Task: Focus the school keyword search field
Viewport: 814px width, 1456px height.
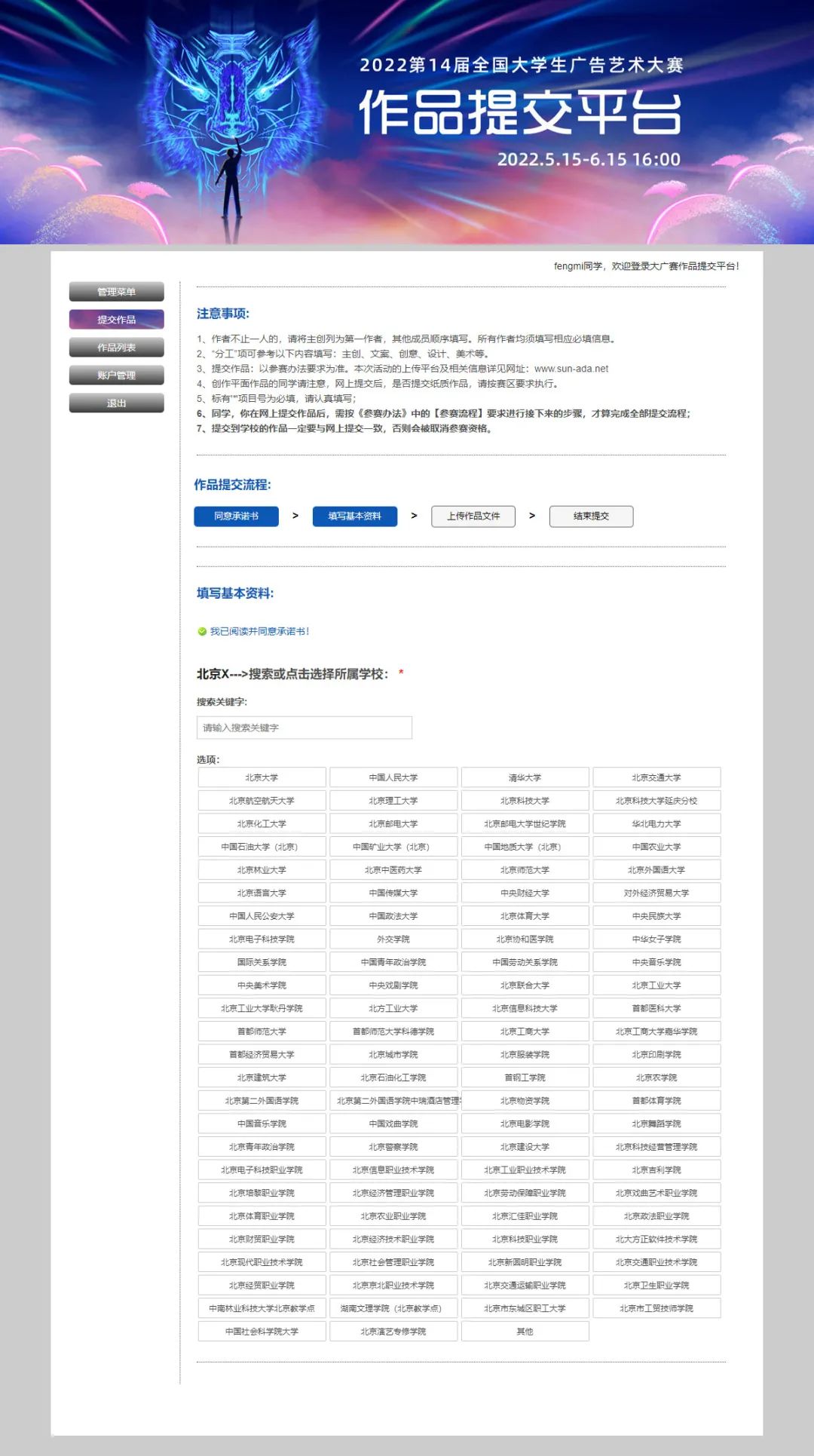Action: 304,728
